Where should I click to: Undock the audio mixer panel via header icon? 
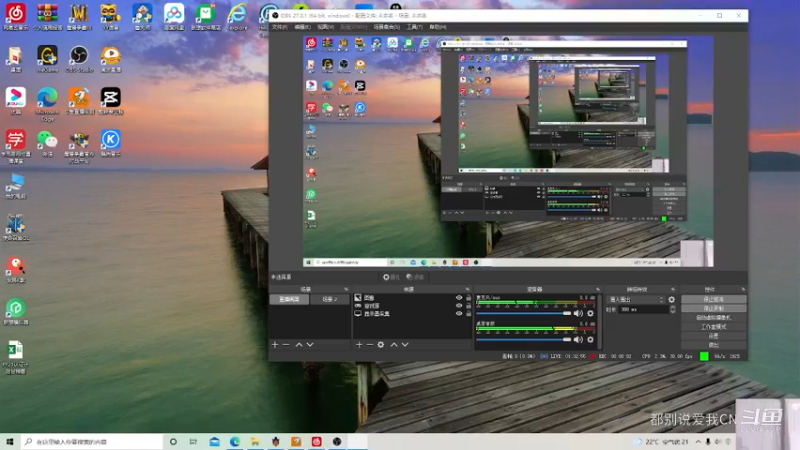pyautogui.click(x=597, y=289)
